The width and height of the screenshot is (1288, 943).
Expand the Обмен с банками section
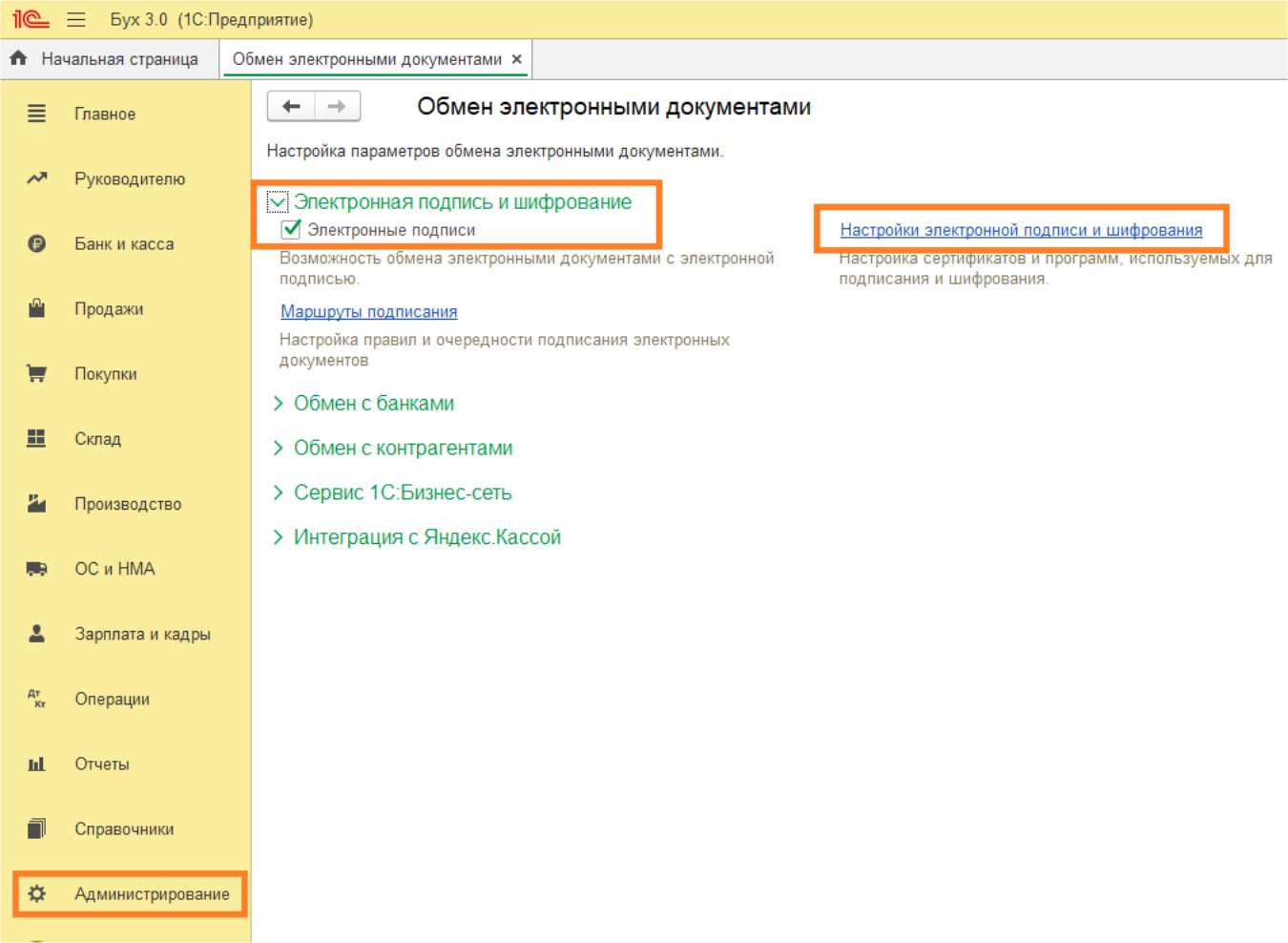(278, 404)
